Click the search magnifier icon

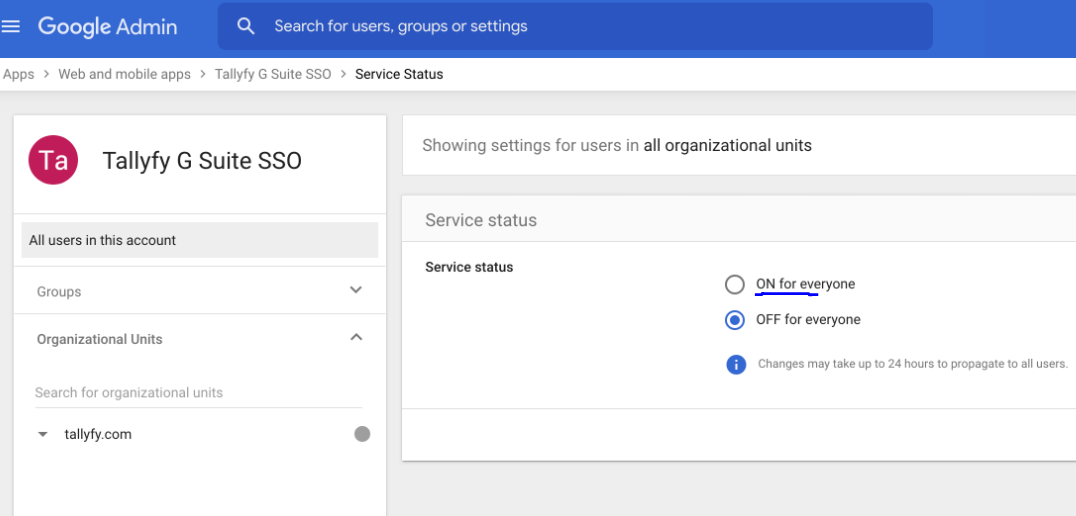[246, 26]
